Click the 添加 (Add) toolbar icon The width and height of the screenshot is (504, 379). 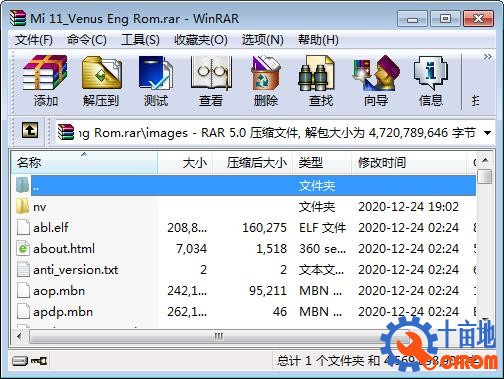(x=45, y=73)
